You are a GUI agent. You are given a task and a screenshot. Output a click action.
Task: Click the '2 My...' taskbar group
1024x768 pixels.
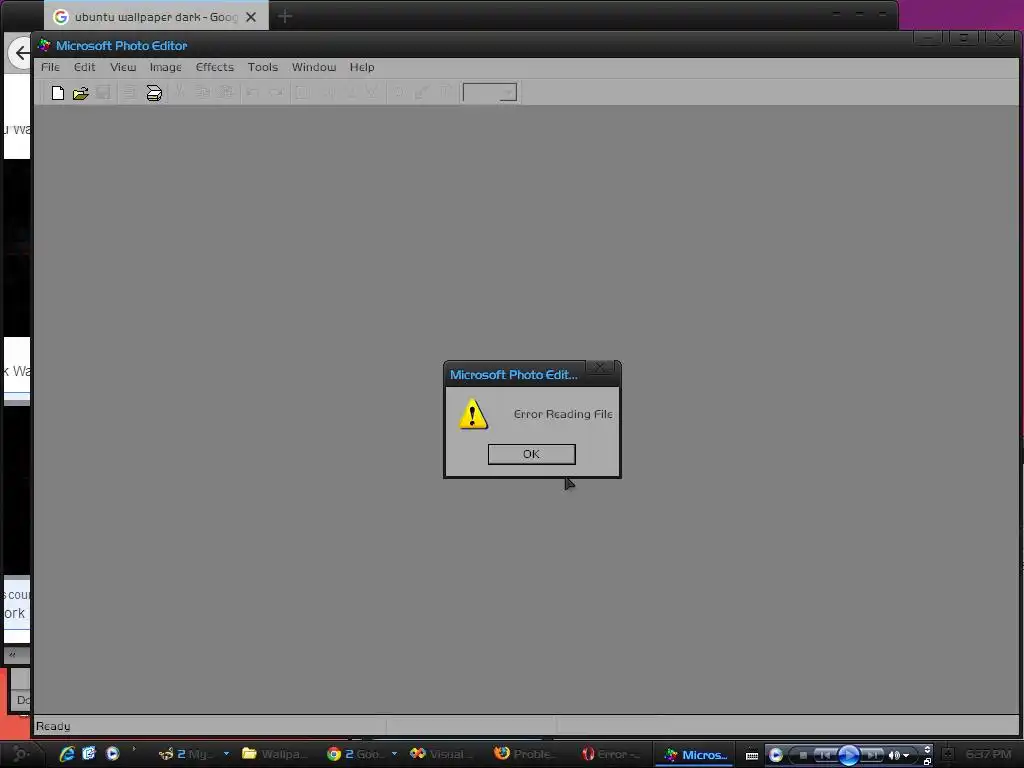187,754
